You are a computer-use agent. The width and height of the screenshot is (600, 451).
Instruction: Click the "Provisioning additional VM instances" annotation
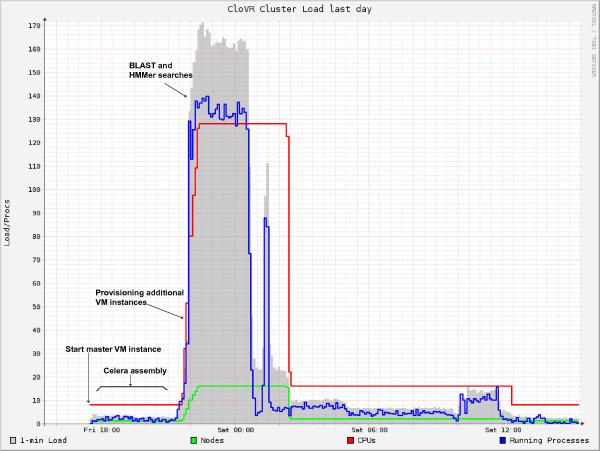click(140, 295)
